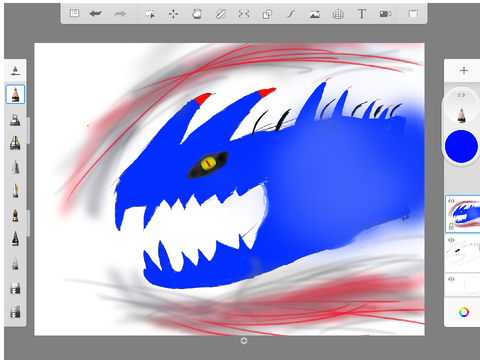The height and width of the screenshot is (360, 480).
Task: Select the highlighted pencil brush
Action: pyautogui.click(x=15, y=94)
